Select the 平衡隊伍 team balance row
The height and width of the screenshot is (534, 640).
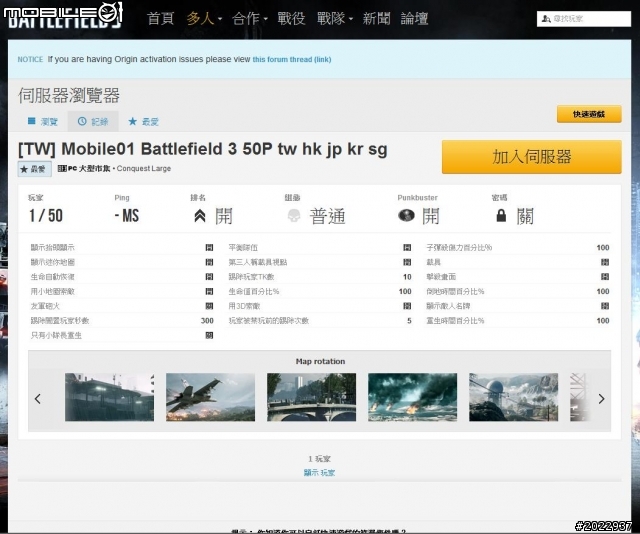[x=320, y=247]
